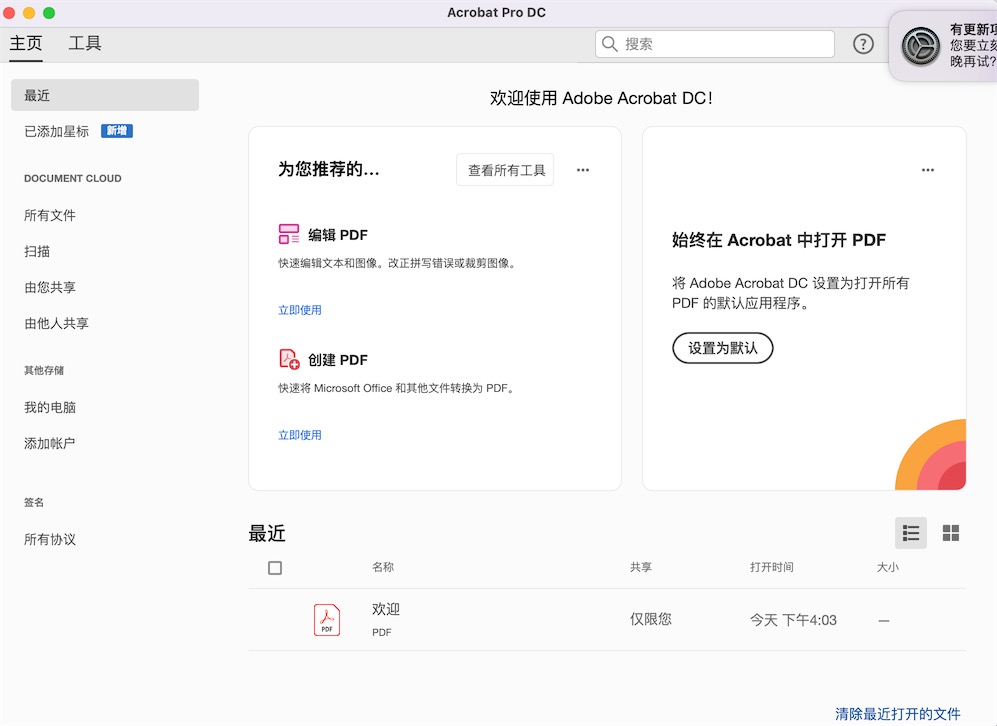
Task: Open the recommended tools card more options menu
Action: click(x=582, y=170)
